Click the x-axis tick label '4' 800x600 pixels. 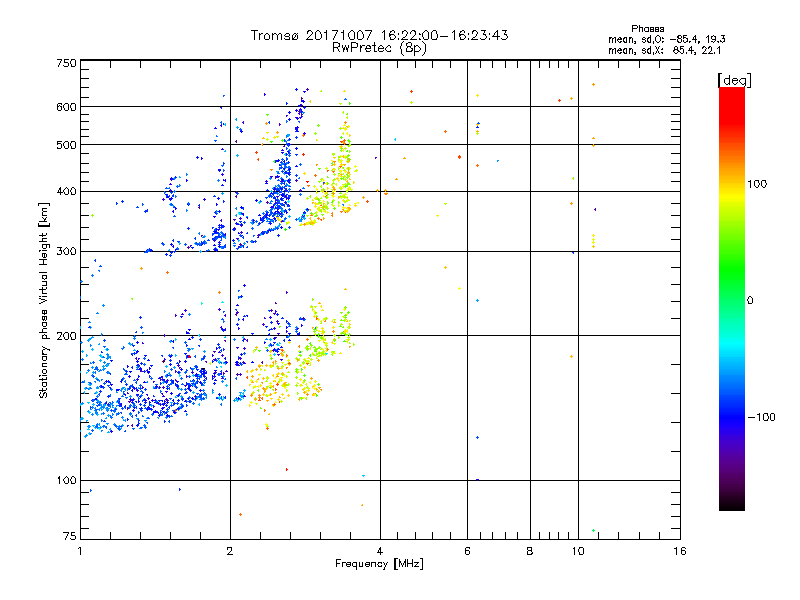click(x=380, y=551)
